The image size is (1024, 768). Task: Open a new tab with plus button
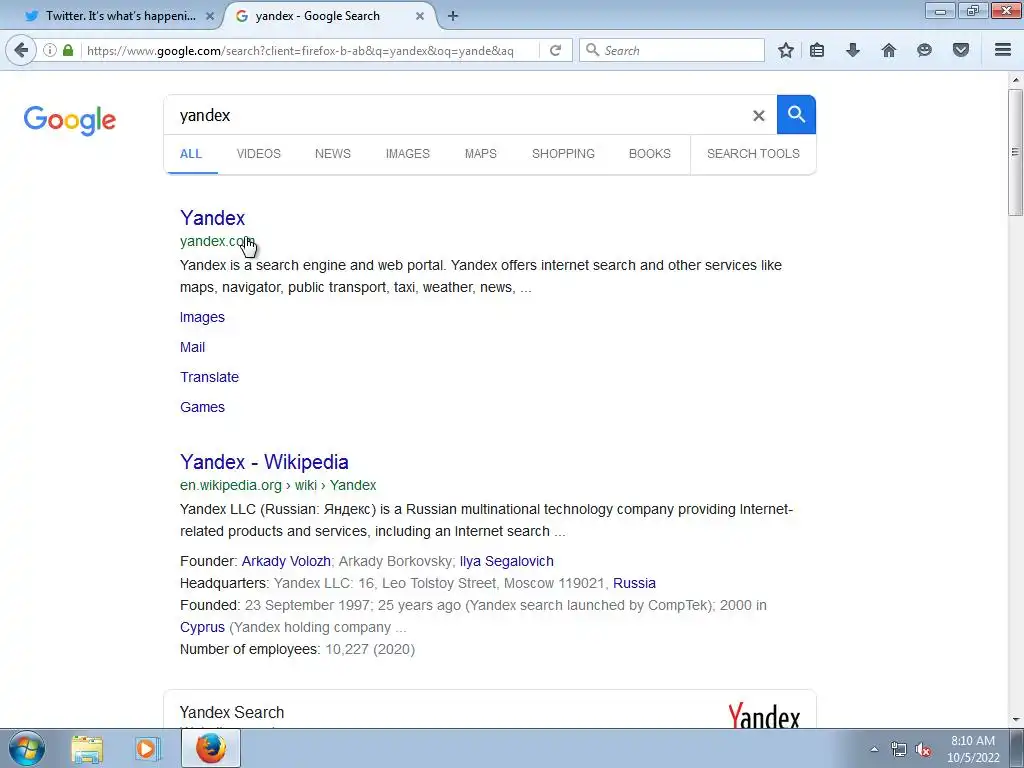point(453,16)
